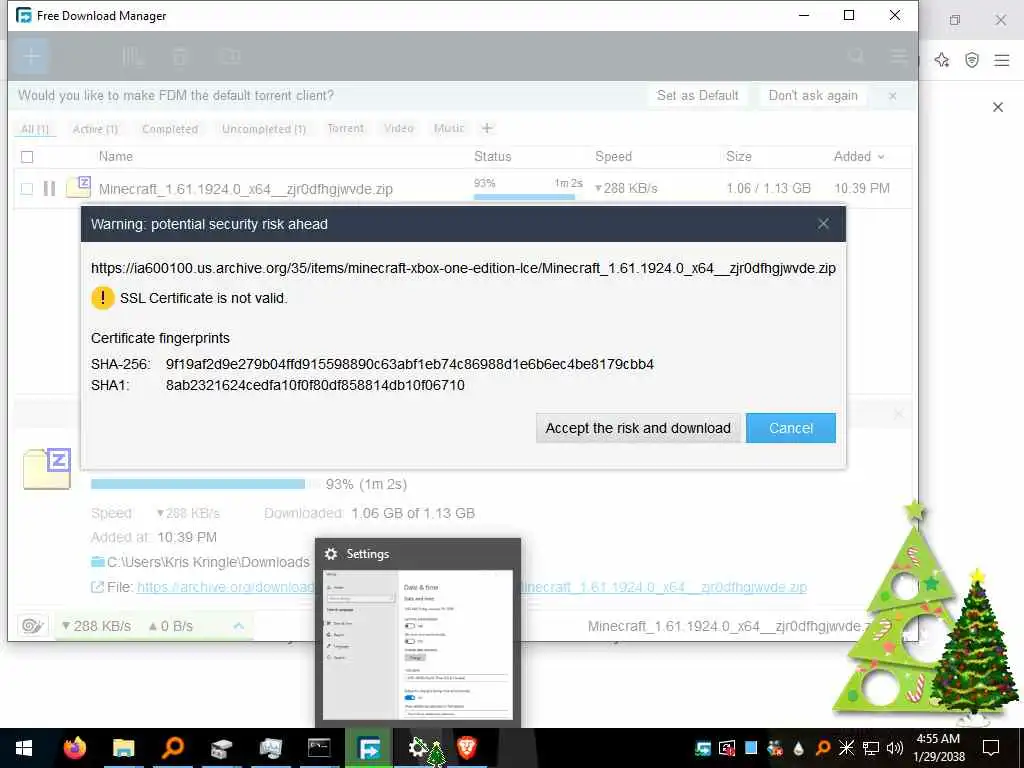Click the trash delete icon in FDM toolbar
Screen dimensions: 1024x768
point(180,56)
